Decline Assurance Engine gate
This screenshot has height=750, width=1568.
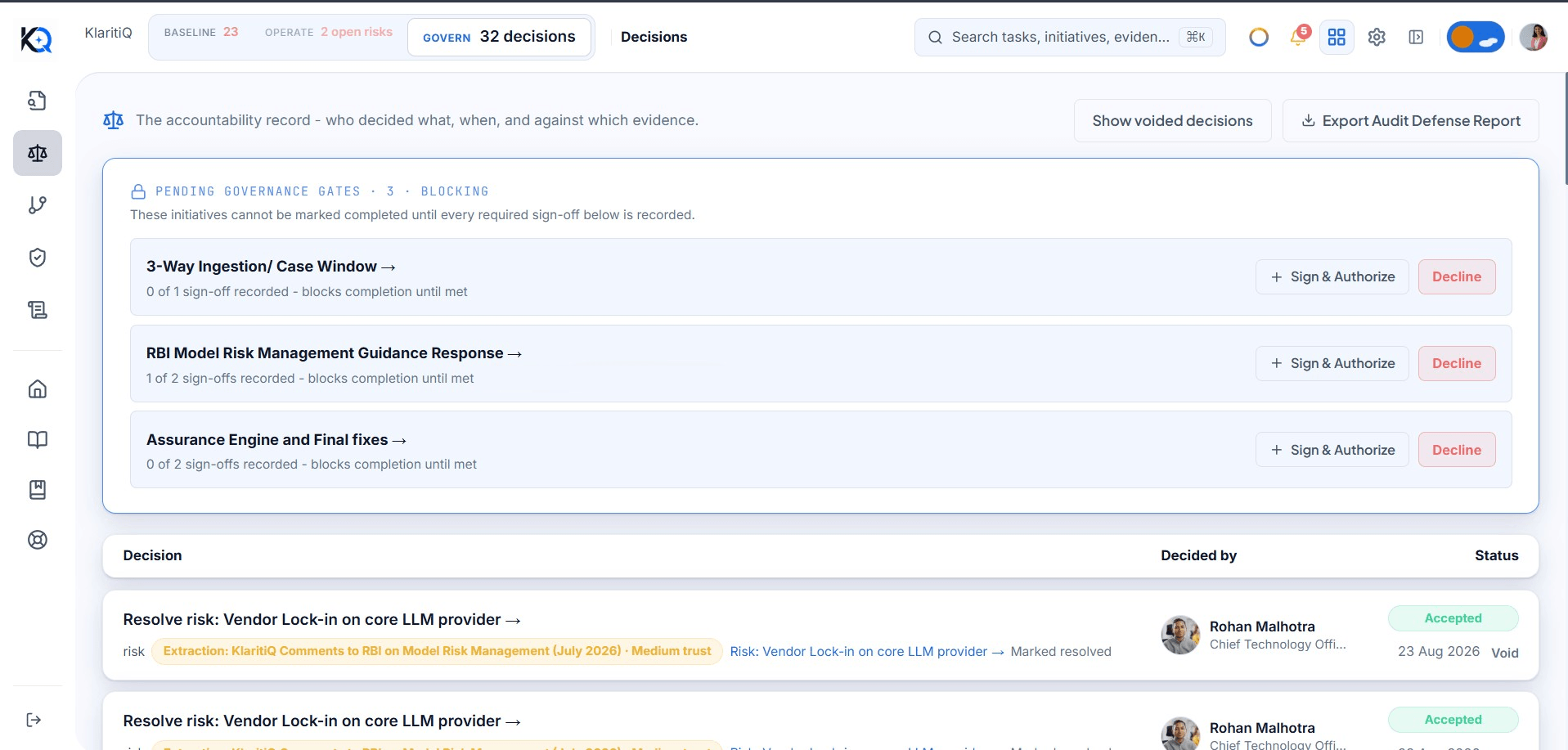point(1456,450)
